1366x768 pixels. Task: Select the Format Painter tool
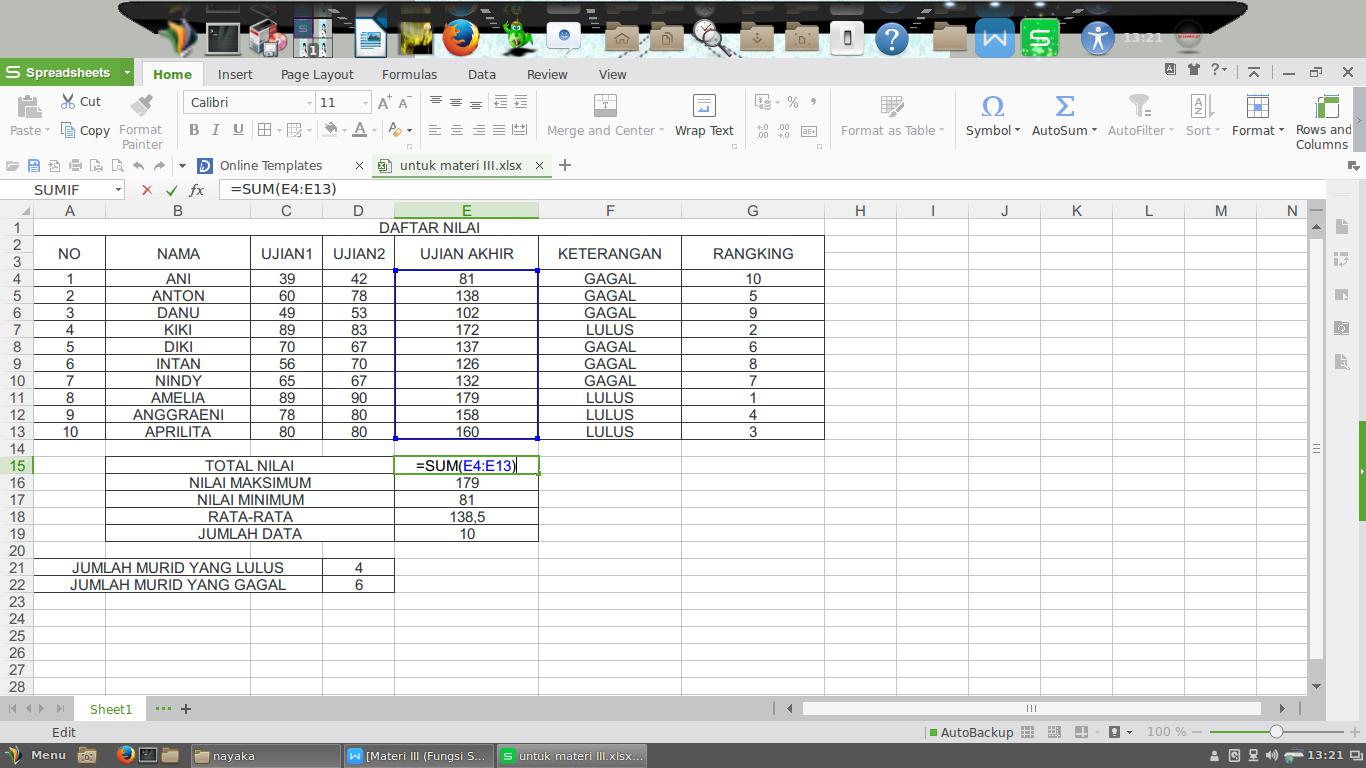(141, 118)
